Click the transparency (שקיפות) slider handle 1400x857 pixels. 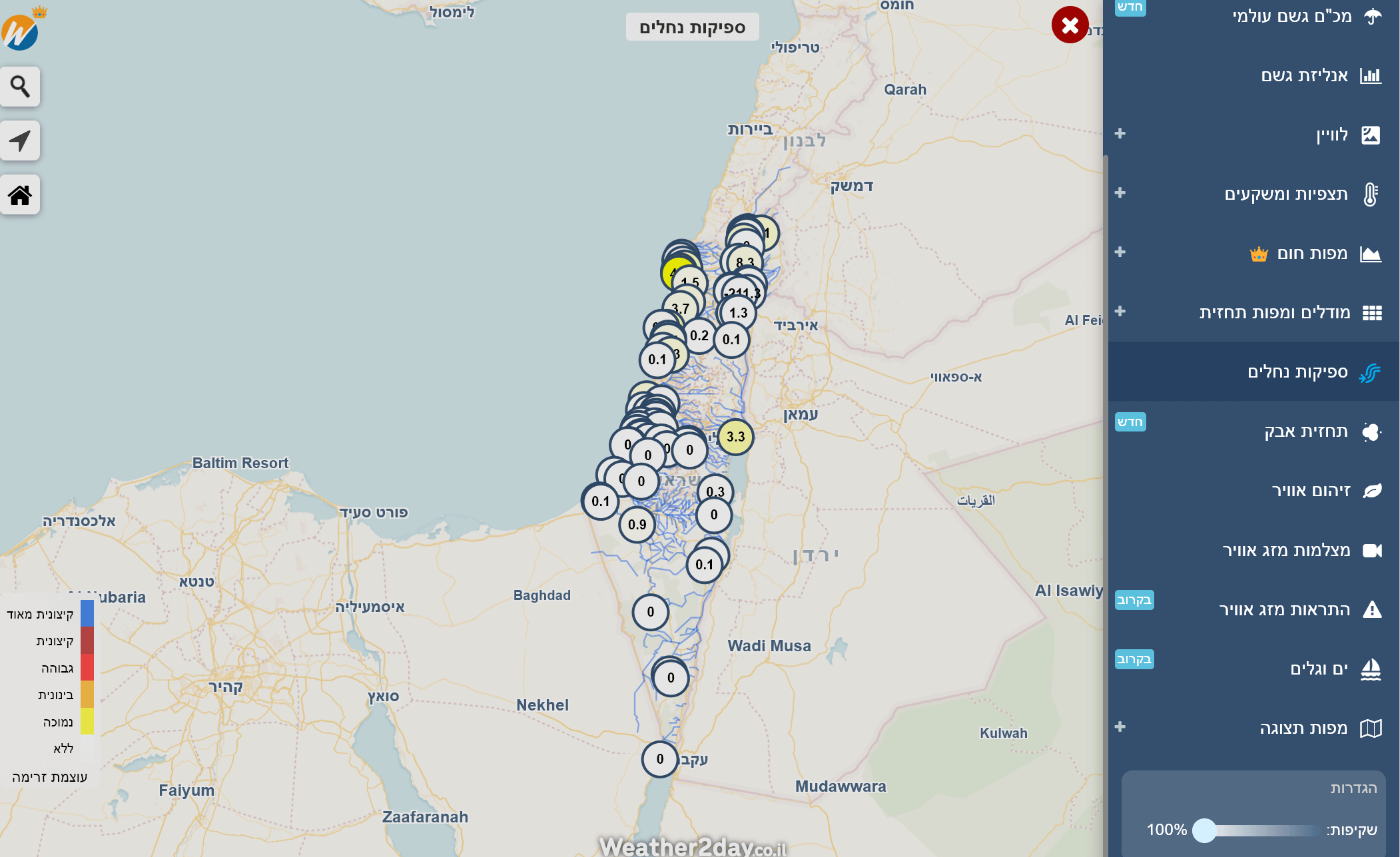pyautogui.click(x=1204, y=830)
